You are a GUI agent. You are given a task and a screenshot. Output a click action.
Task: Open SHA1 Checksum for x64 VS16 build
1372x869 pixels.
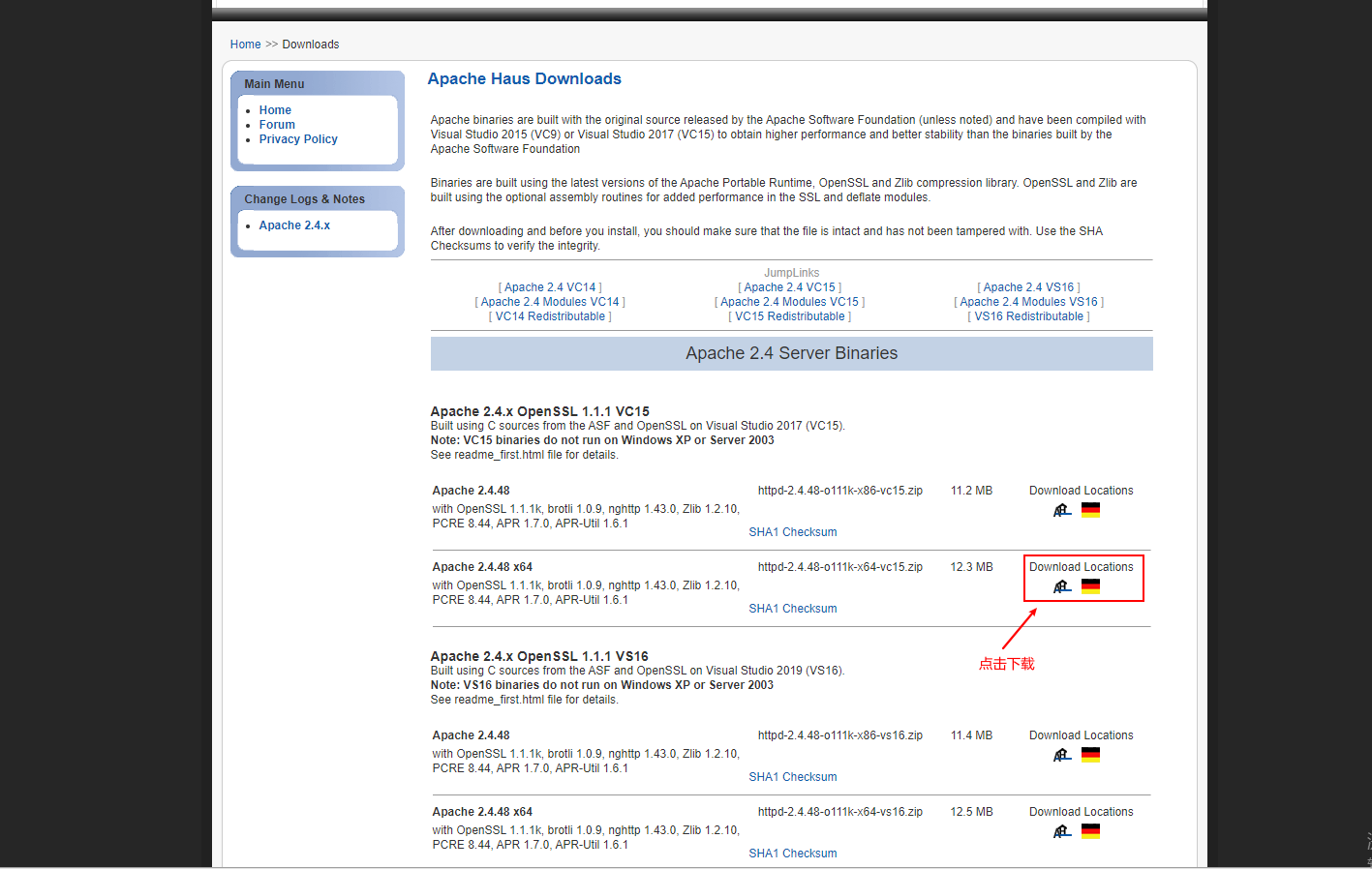coord(793,854)
